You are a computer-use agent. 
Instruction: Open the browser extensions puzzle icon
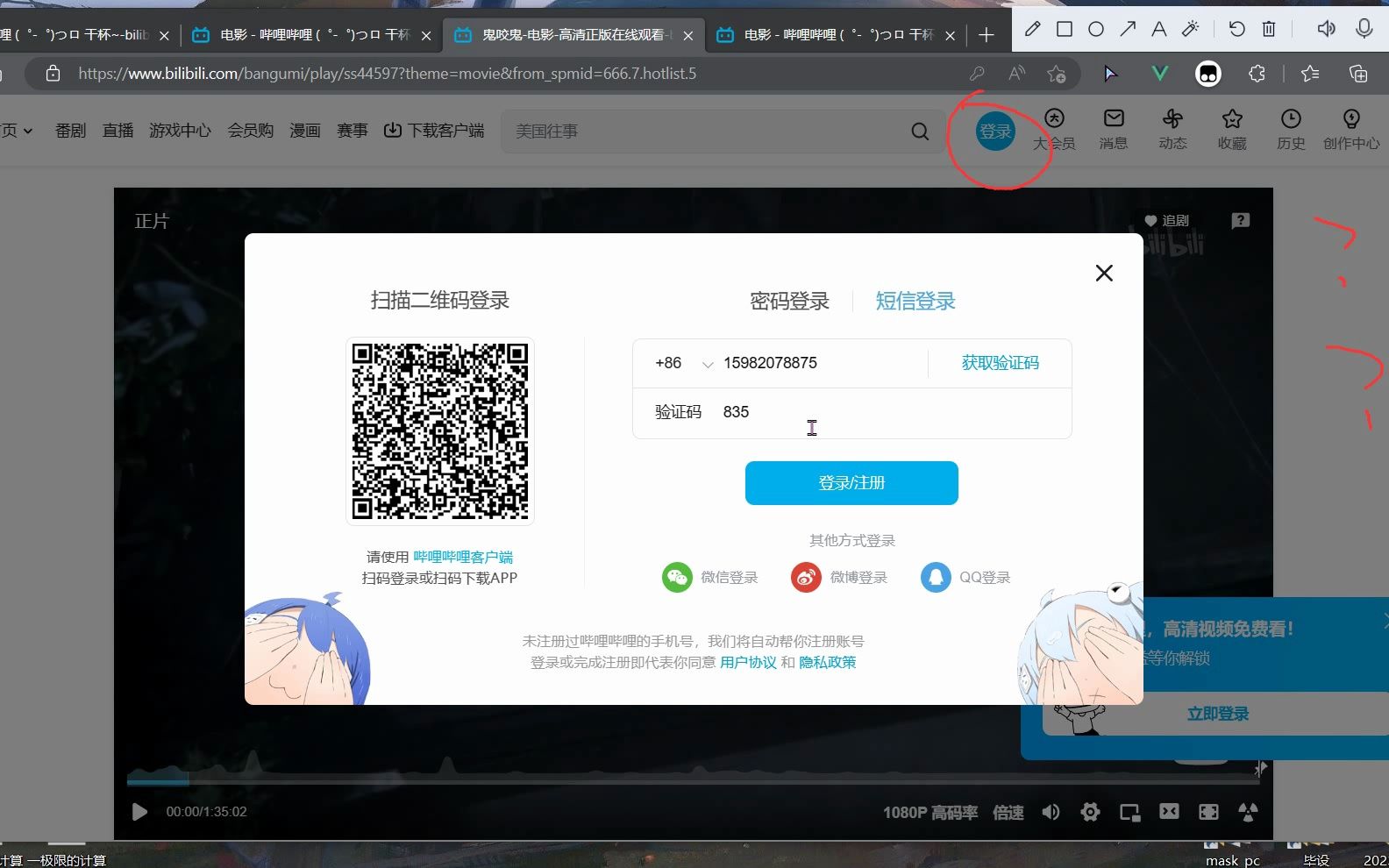[x=1257, y=74]
